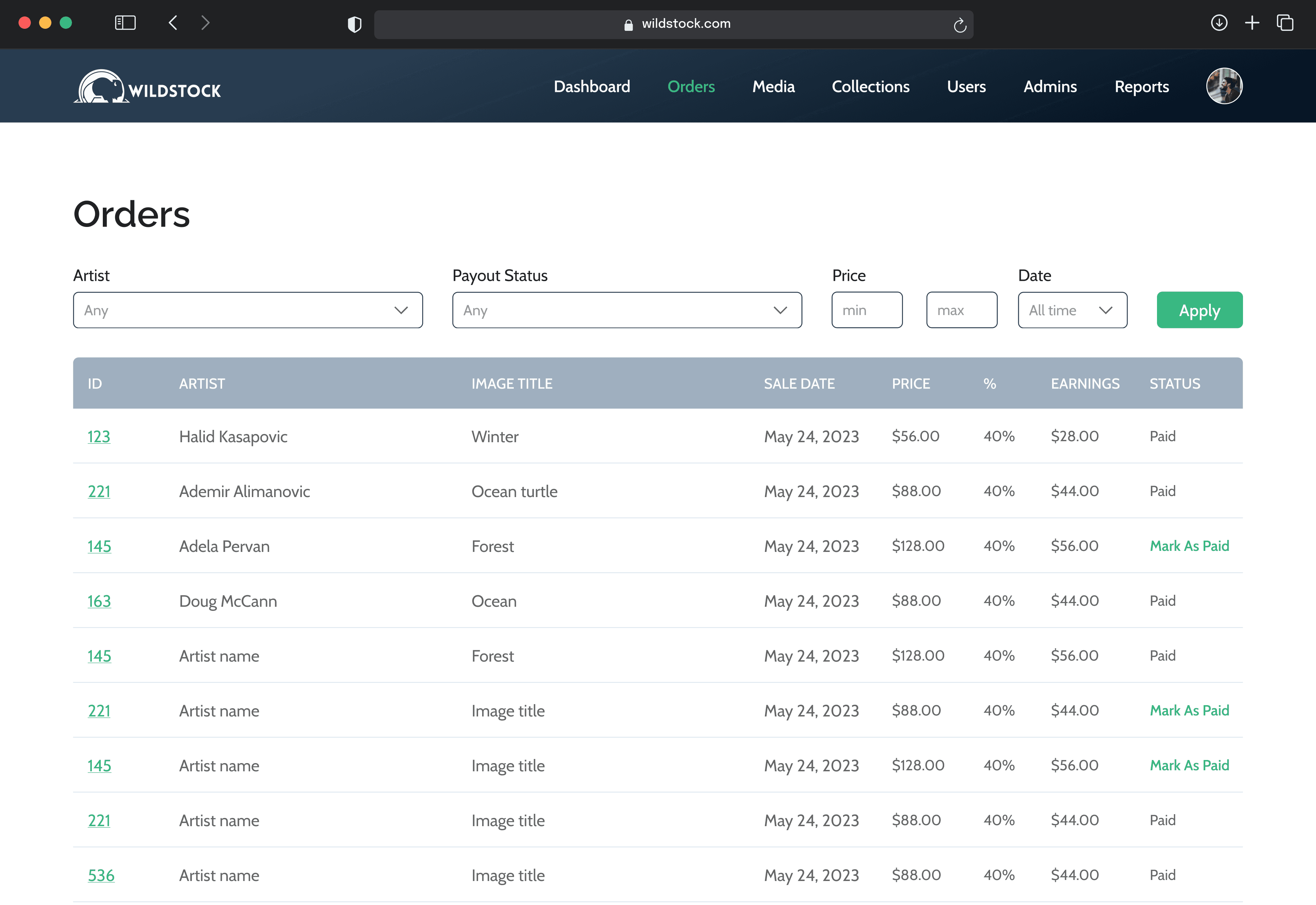Reload the page with refresh icon

pos(960,25)
